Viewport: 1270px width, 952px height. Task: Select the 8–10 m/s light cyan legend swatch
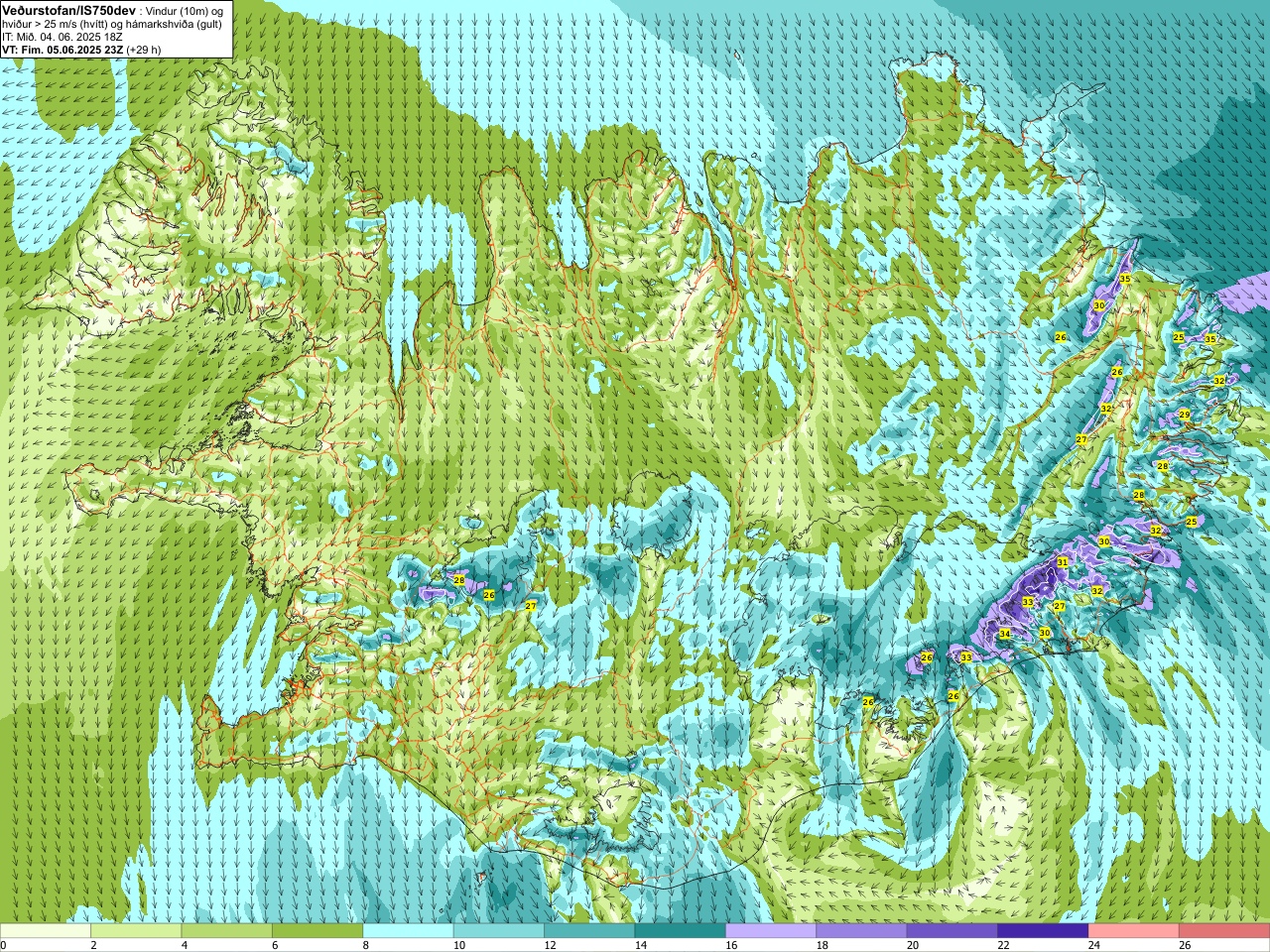coord(408,931)
